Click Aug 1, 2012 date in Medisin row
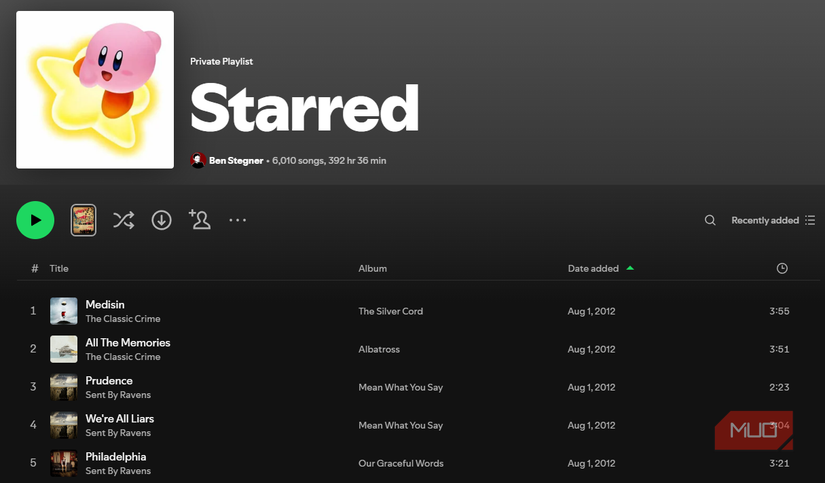825x483 pixels. point(591,311)
